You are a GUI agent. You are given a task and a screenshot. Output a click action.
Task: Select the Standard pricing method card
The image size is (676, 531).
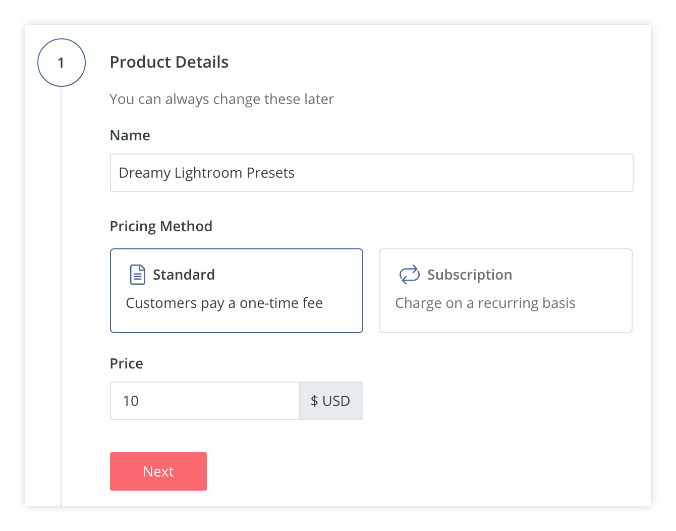coord(236,290)
